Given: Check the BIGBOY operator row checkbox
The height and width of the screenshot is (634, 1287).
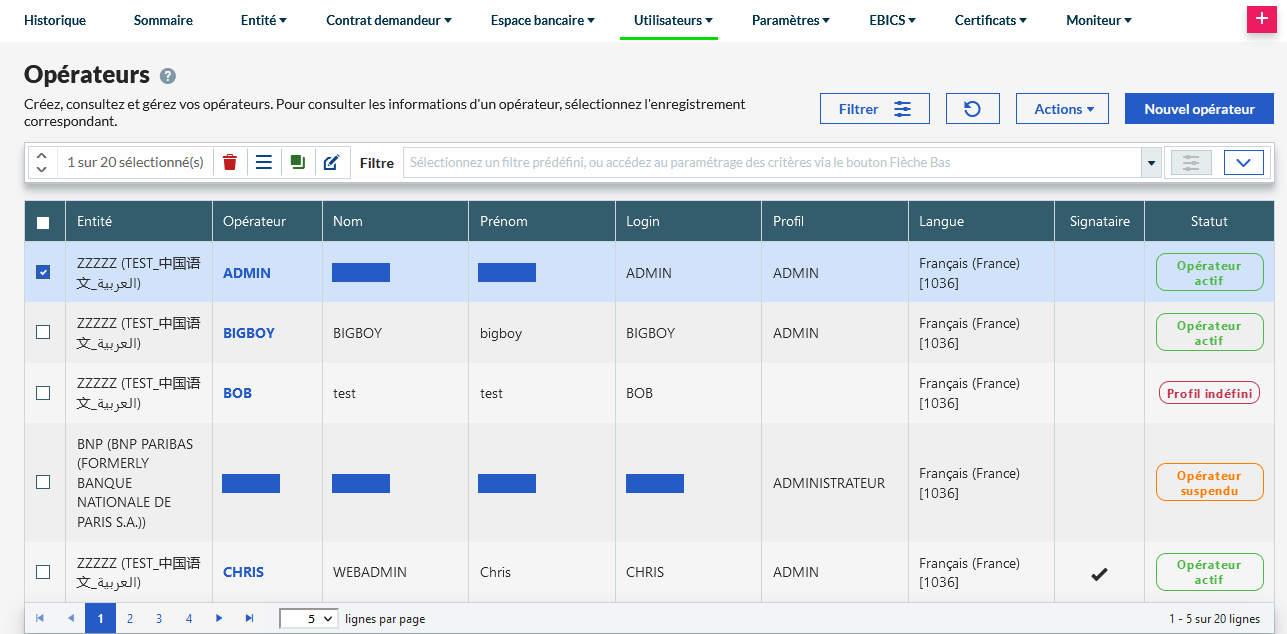Looking at the screenshot, I should pyautogui.click(x=43, y=332).
